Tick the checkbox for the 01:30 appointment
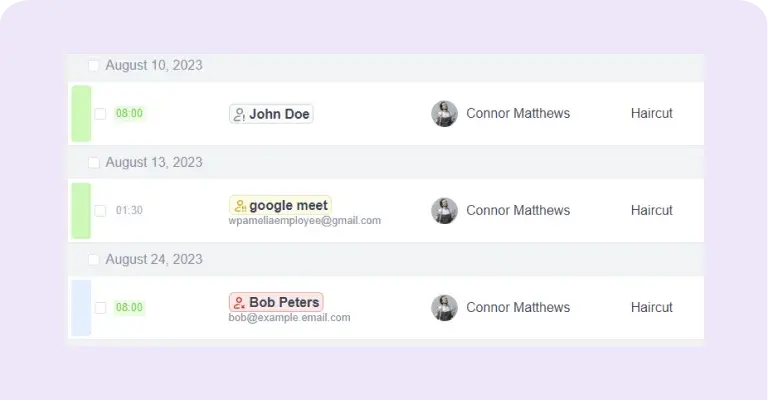This screenshot has width=768, height=400. 100,211
